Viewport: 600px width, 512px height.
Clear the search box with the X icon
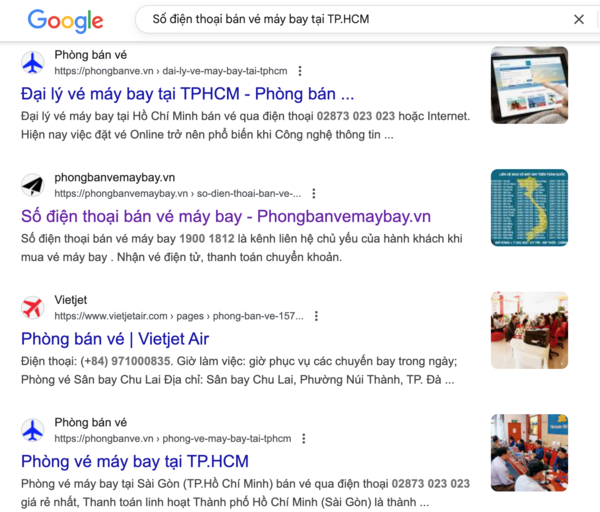pos(579,19)
